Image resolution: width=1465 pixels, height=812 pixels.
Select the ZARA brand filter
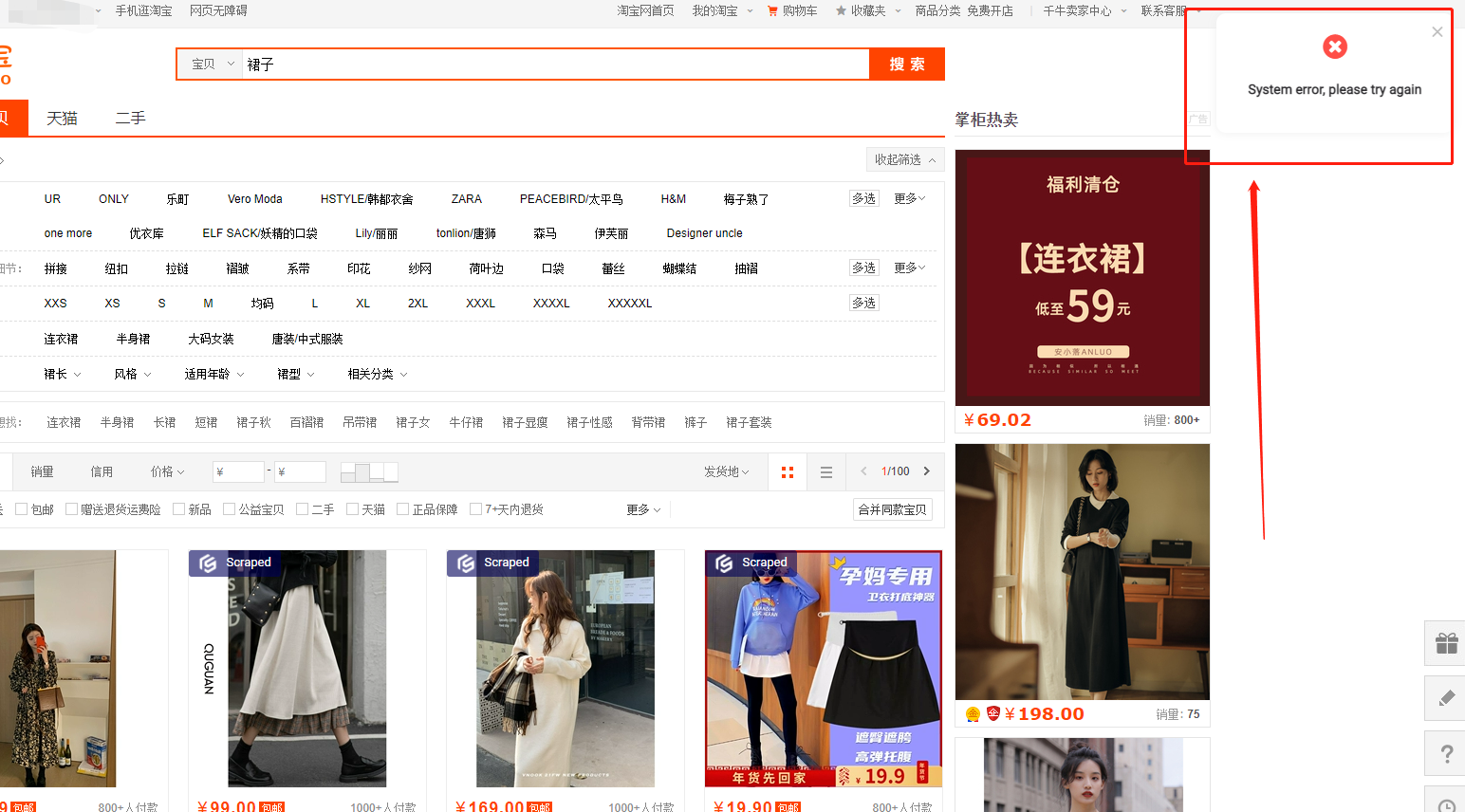click(x=466, y=199)
